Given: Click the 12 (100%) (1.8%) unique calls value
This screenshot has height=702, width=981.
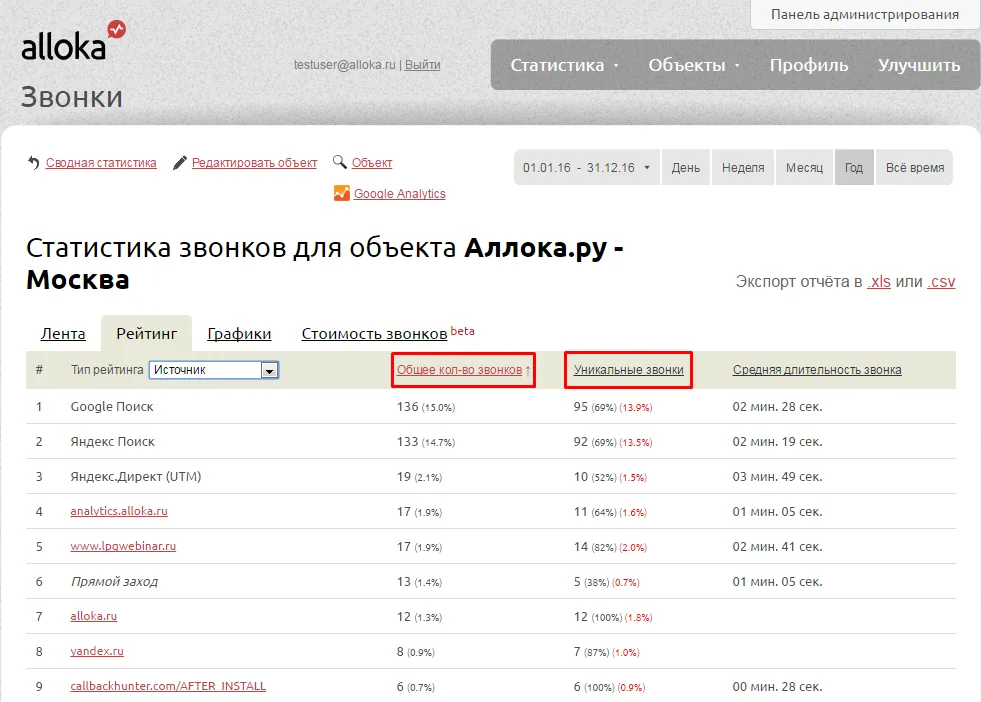Looking at the screenshot, I should (612, 617).
